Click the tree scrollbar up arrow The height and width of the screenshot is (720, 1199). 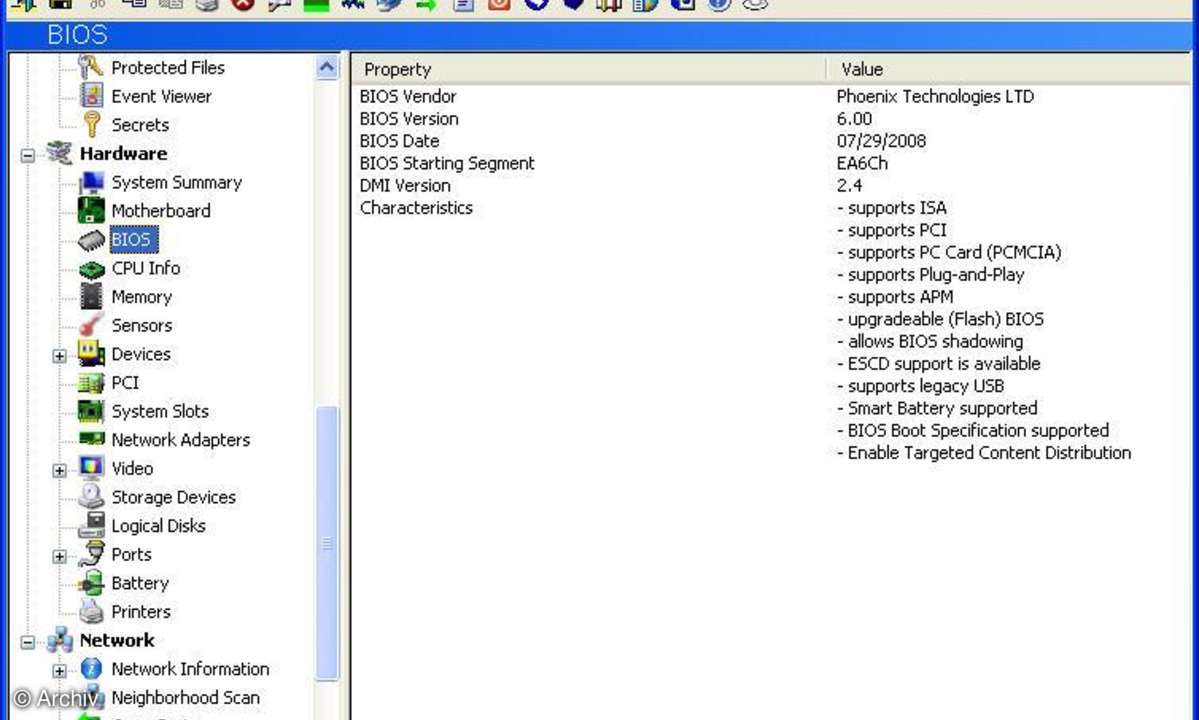pyautogui.click(x=327, y=68)
